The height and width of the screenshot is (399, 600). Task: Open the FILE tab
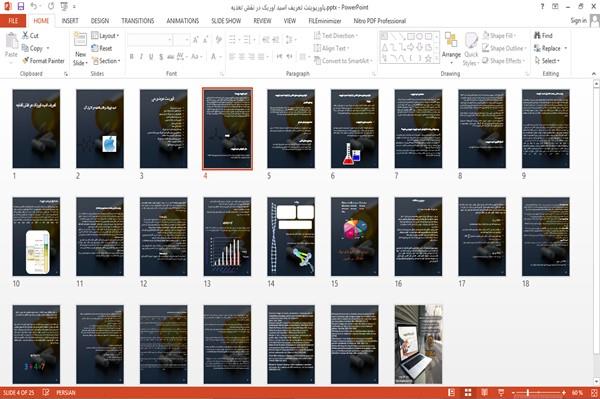click(x=13, y=21)
